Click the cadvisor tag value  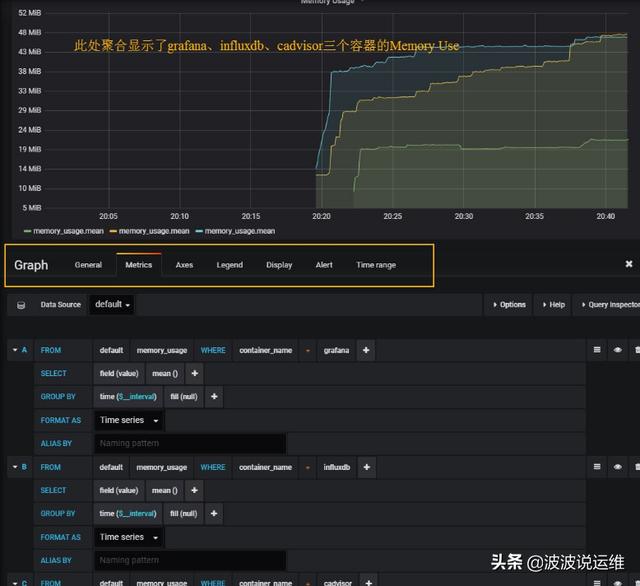click(338, 582)
